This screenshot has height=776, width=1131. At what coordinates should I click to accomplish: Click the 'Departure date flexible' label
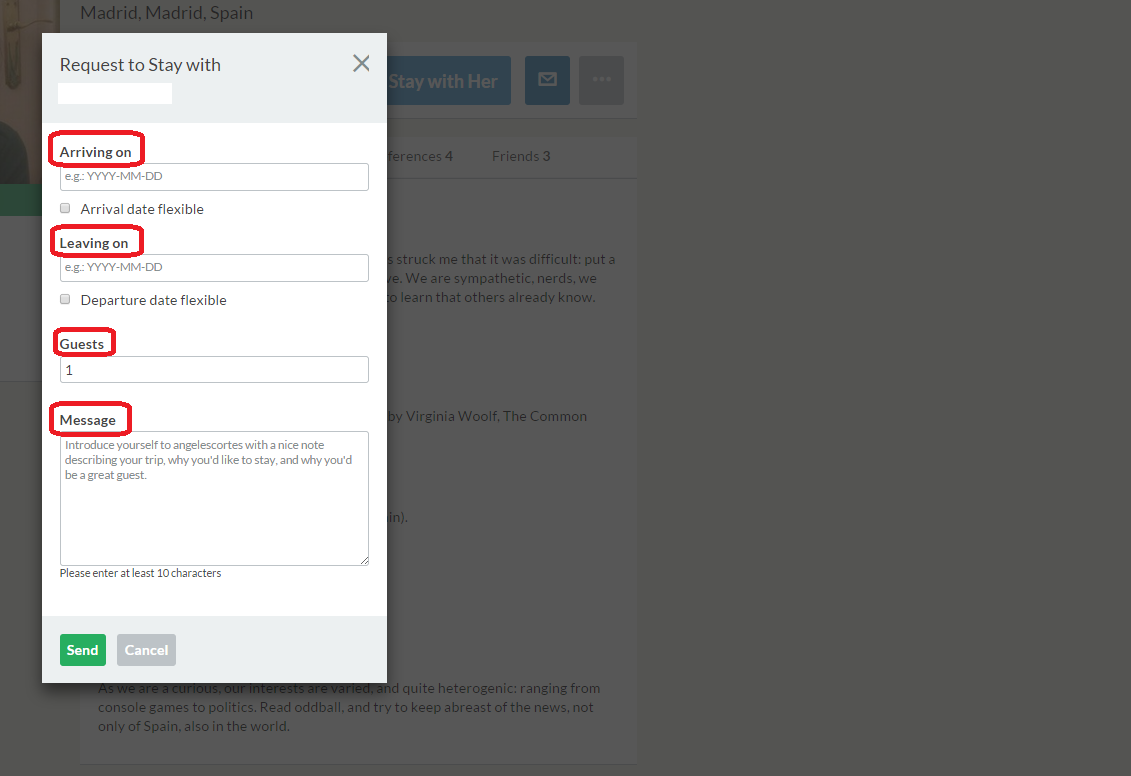[154, 300]
